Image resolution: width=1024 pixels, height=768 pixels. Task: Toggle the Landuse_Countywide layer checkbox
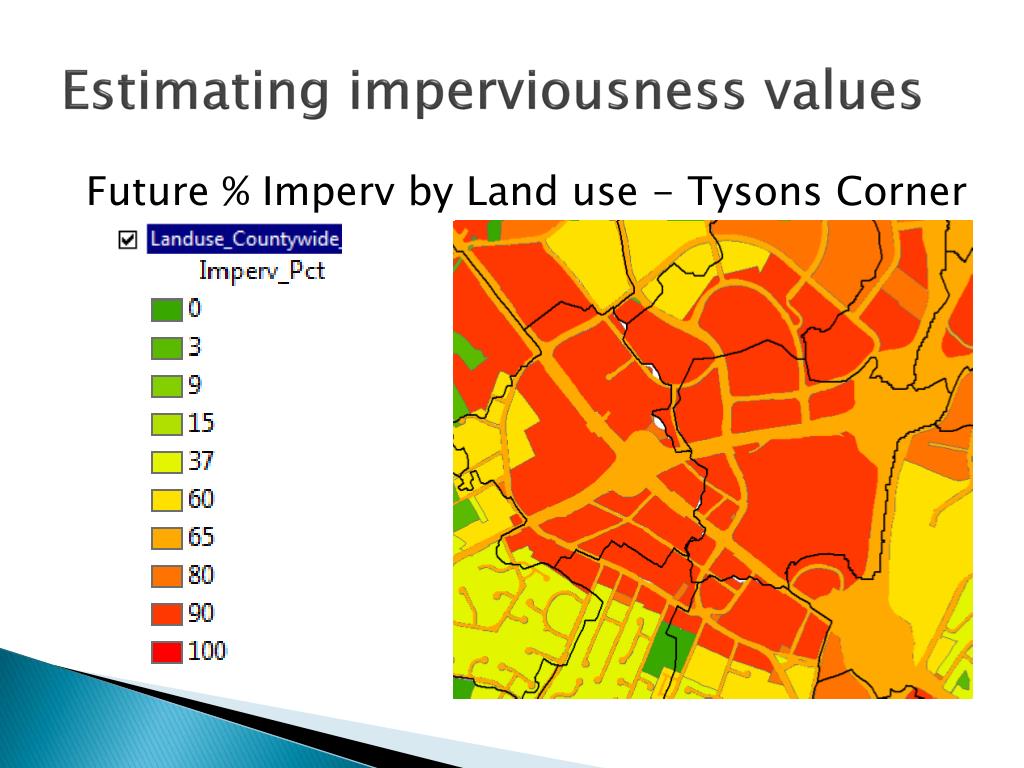pos(128,240)
